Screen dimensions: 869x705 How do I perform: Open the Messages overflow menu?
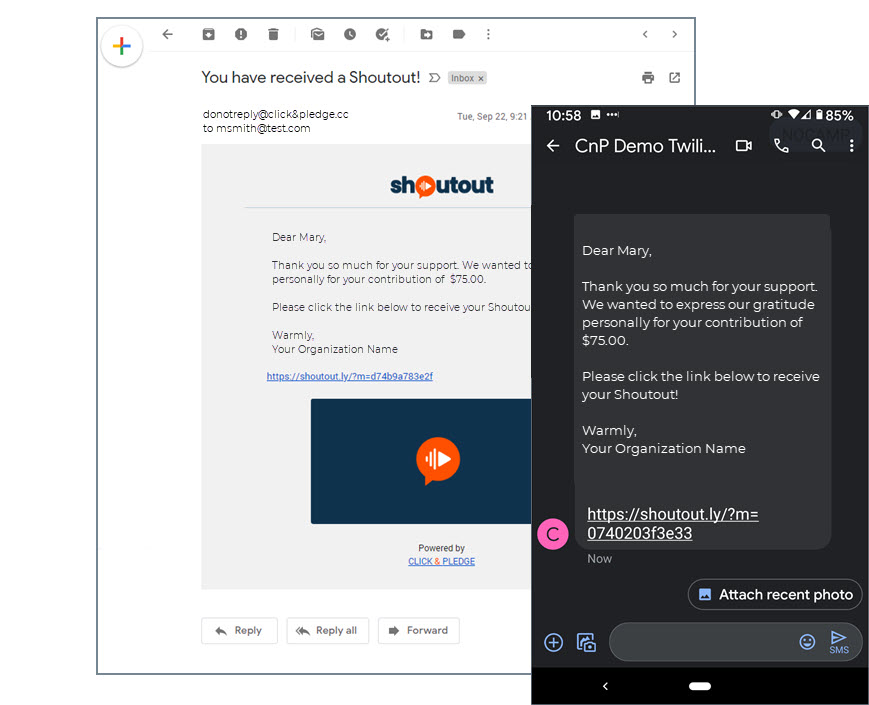(852, 146)
